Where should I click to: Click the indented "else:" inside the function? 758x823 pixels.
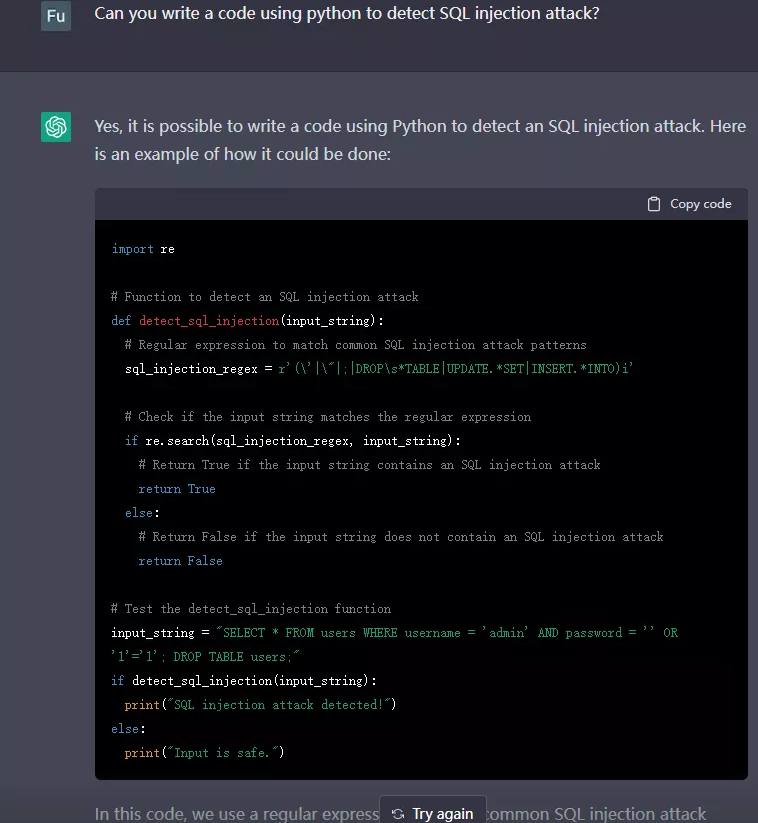pos(142,513)
